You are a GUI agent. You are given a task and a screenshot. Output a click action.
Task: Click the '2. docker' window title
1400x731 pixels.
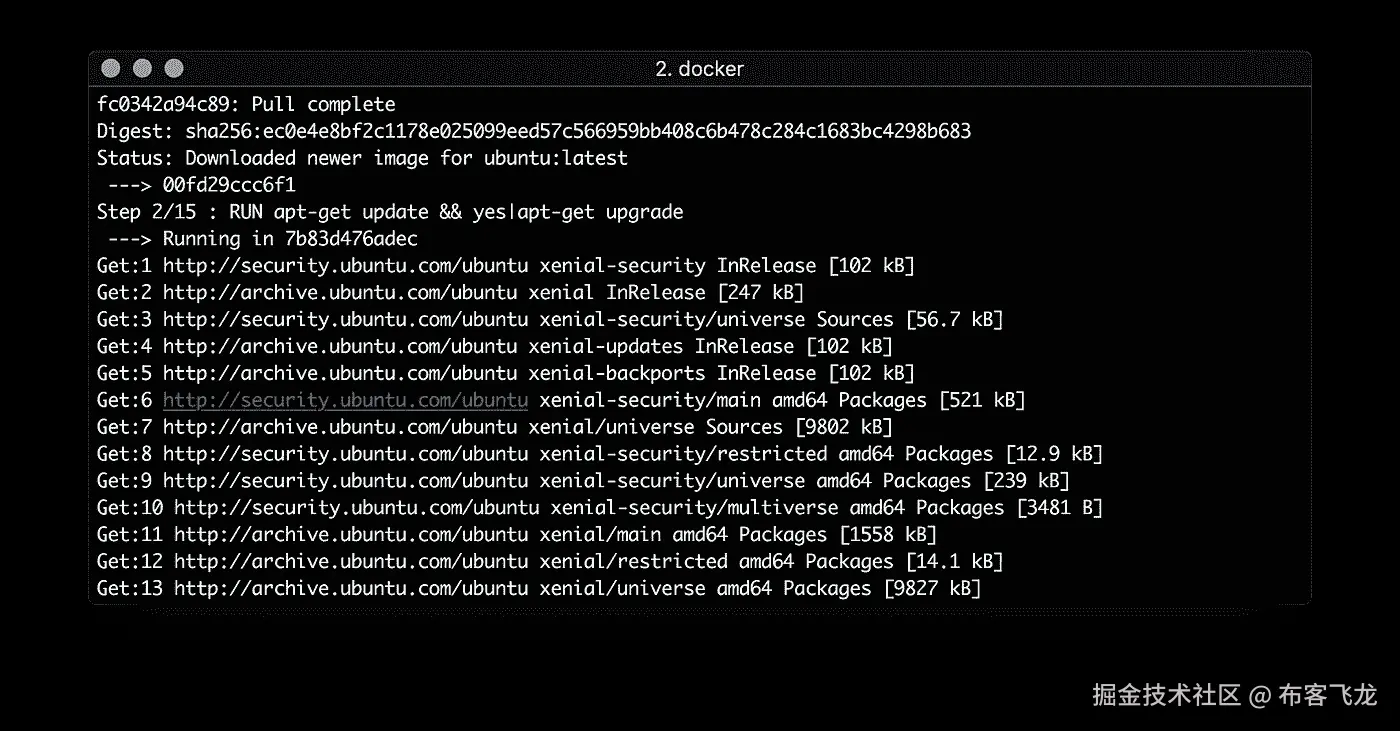point(699,69)
